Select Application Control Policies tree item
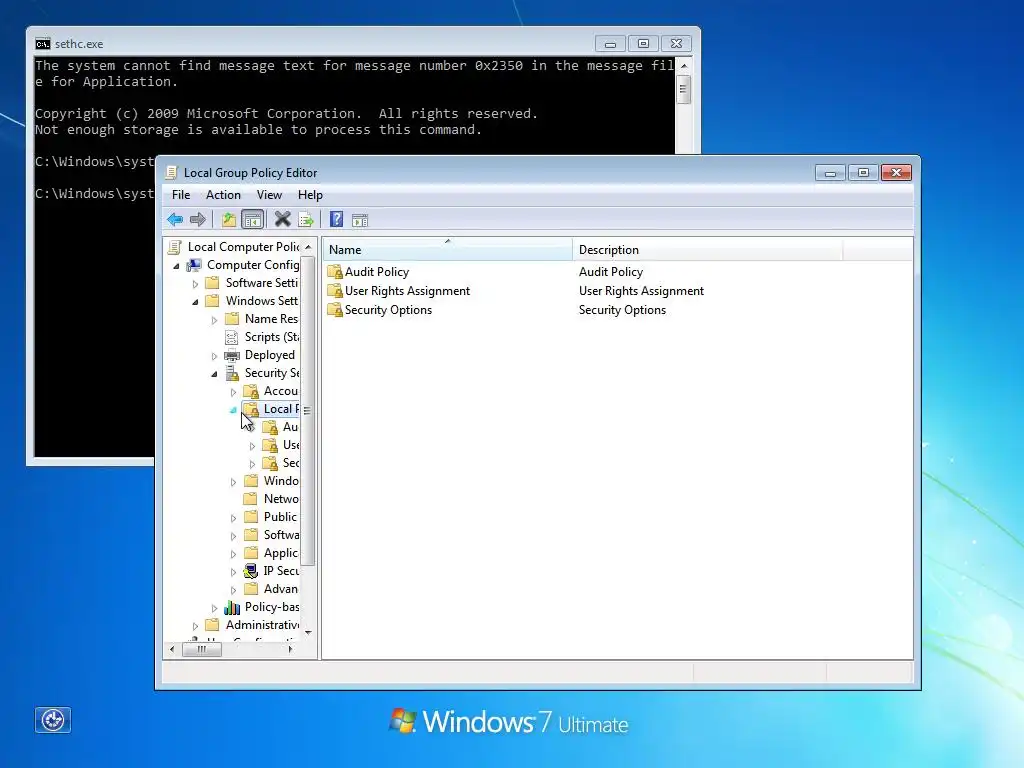Image resolution: width=1024 pixels, height=768 pixels. tap(281, 552)
